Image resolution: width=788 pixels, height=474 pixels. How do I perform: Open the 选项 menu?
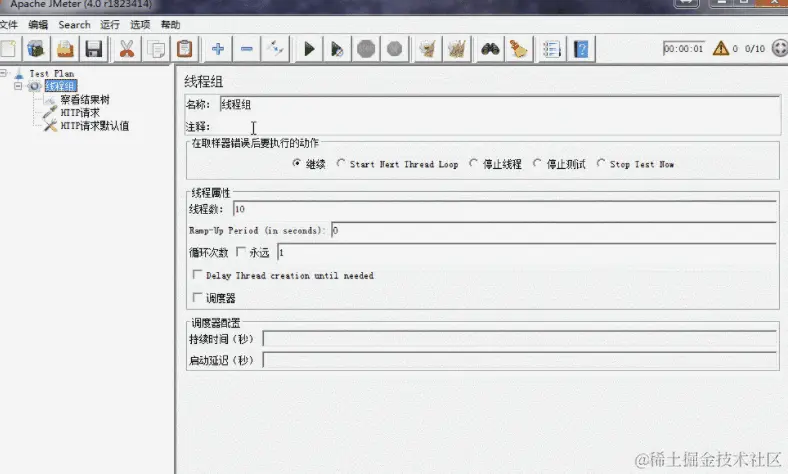140,25
